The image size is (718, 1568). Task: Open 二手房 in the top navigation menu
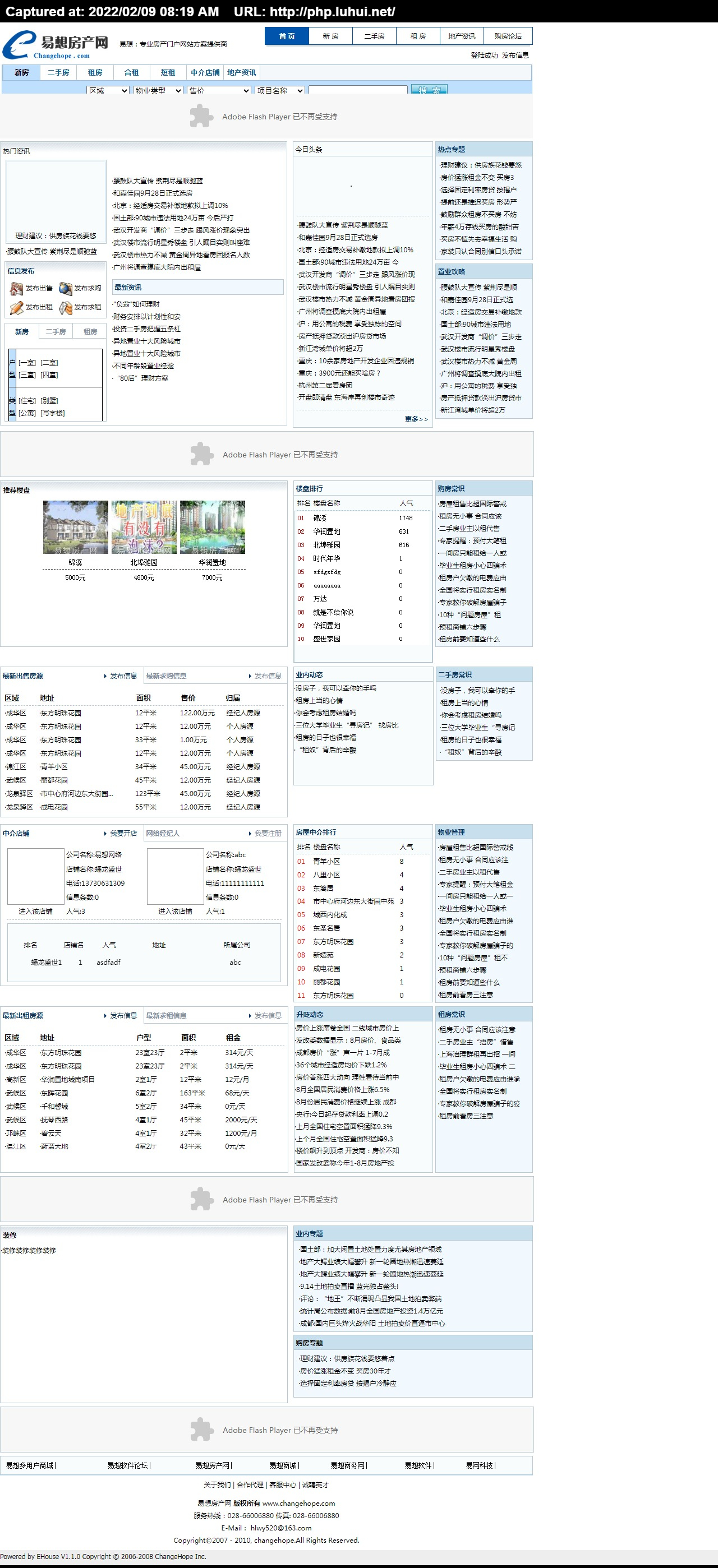point(374,36)
